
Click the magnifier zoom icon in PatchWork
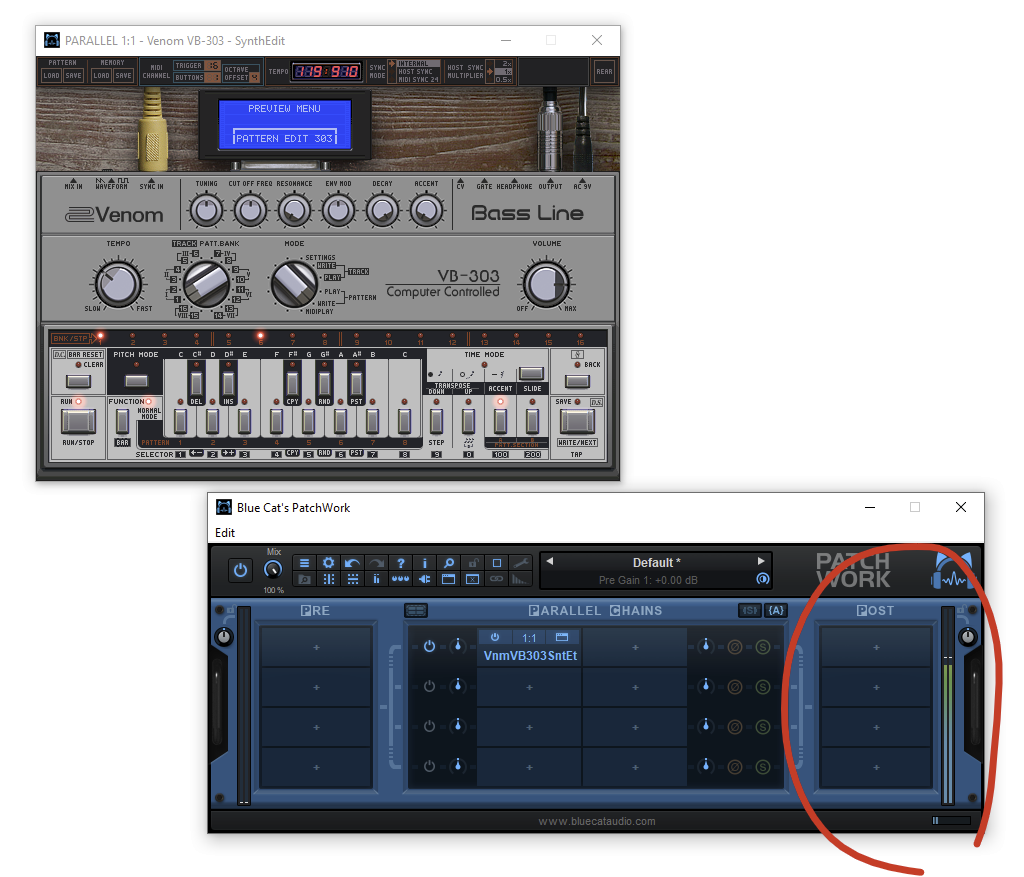(x=449, y=563)
